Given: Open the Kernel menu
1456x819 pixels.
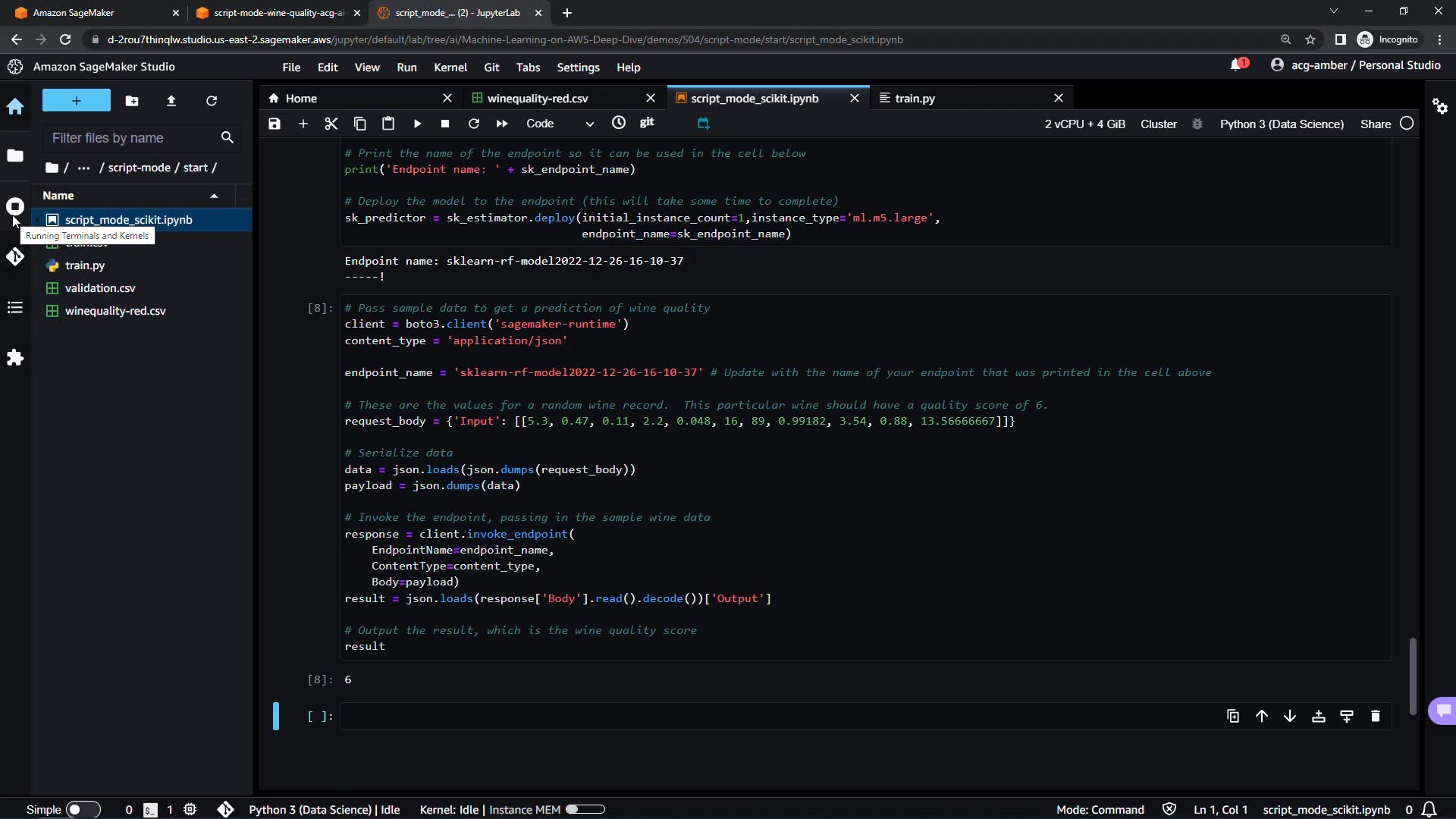Looking at the screenshot, I should [450, 67].
